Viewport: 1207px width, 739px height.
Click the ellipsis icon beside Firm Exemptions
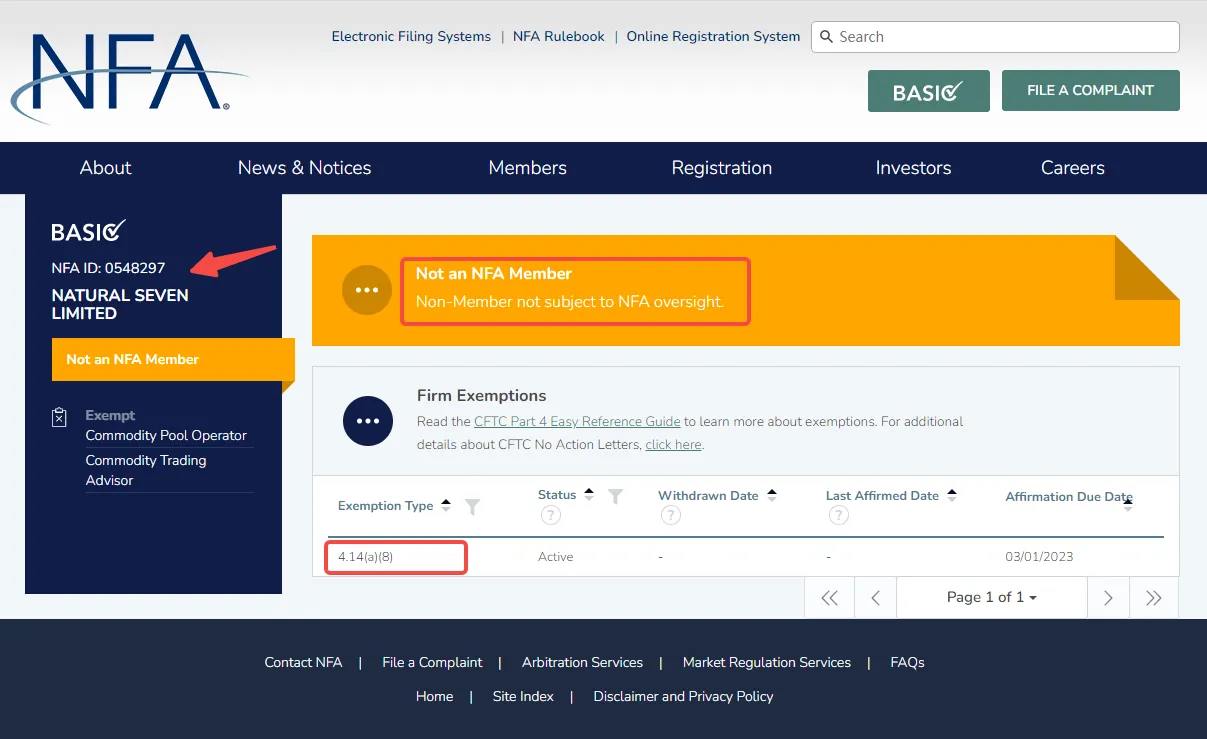coord(368,421)
